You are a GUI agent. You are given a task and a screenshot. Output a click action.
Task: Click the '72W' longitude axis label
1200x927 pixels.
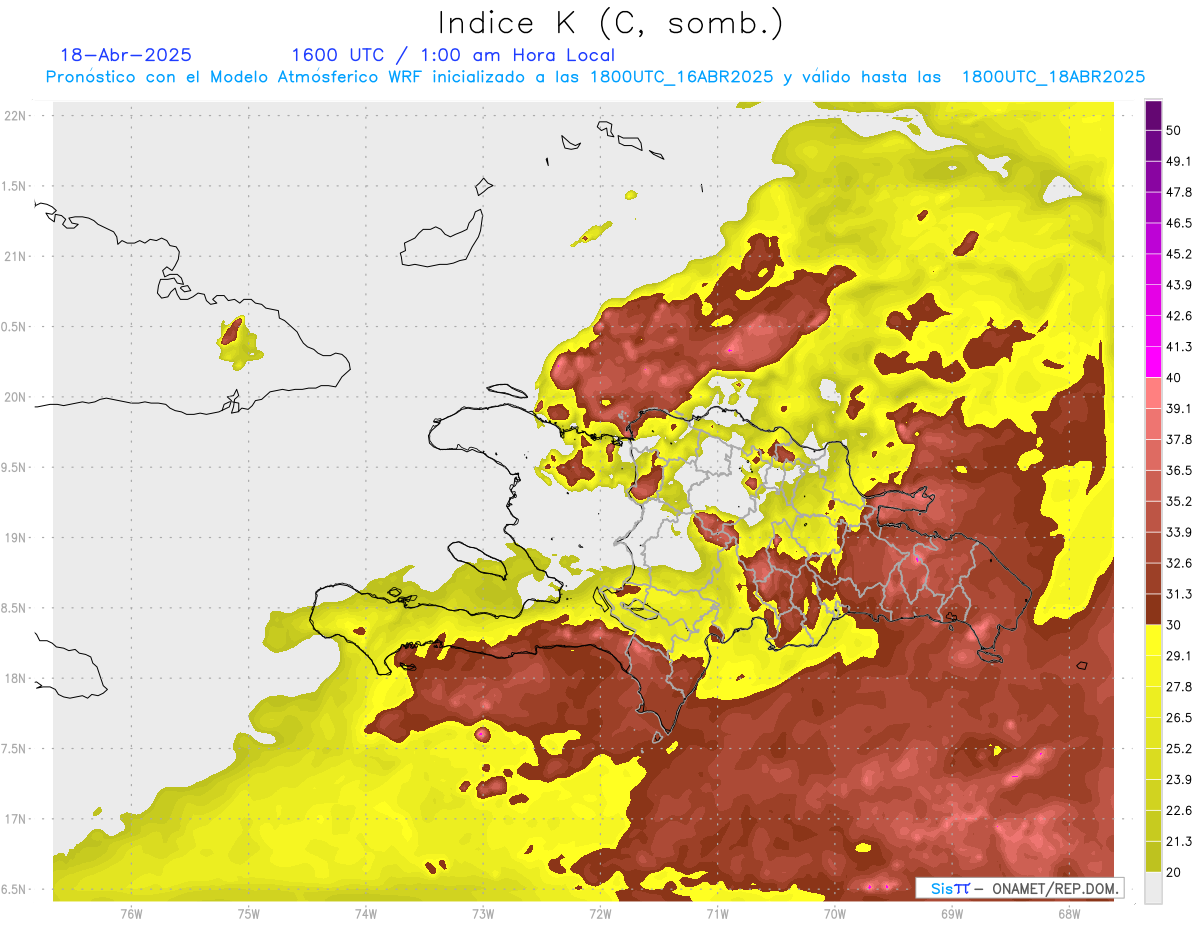point(600,914)
